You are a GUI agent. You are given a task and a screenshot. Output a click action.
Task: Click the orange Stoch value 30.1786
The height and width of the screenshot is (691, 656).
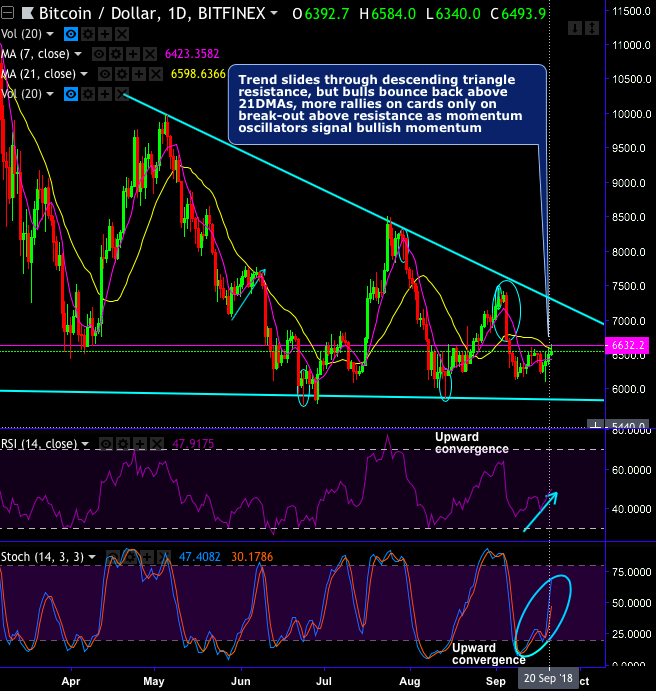click(252, 557)
